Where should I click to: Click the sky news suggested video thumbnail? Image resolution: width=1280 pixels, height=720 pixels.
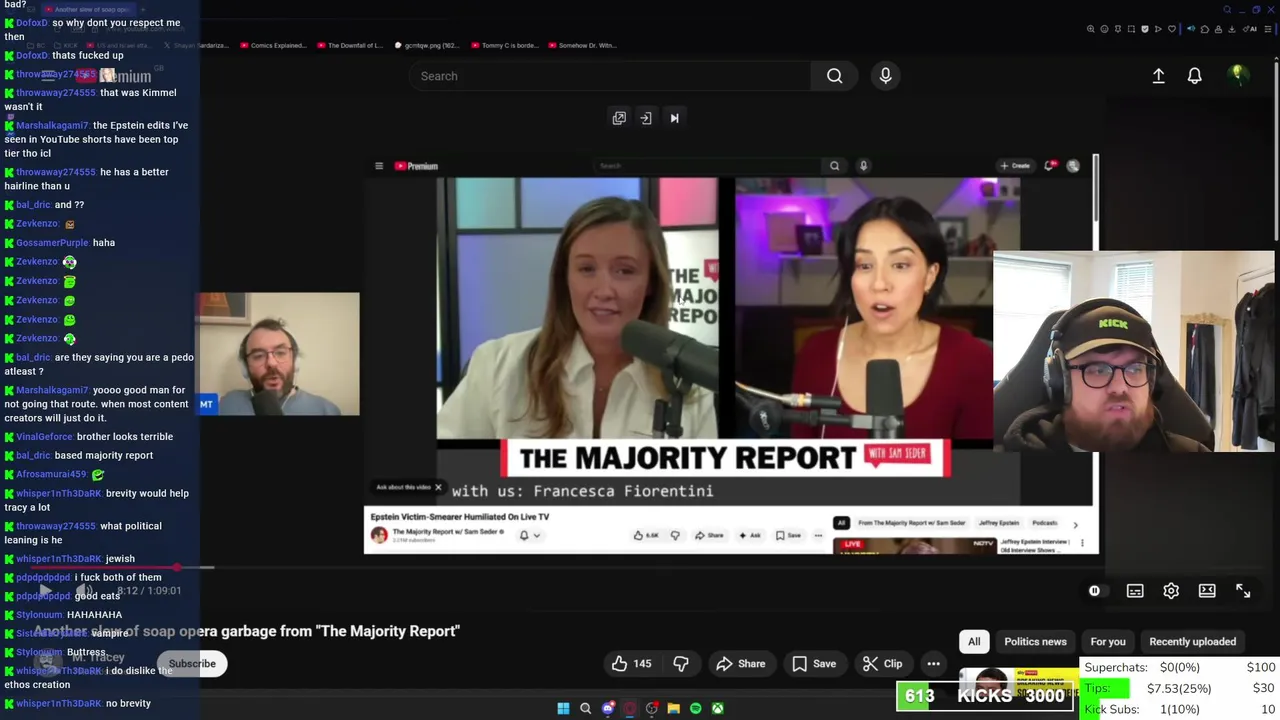[1019, 683]
